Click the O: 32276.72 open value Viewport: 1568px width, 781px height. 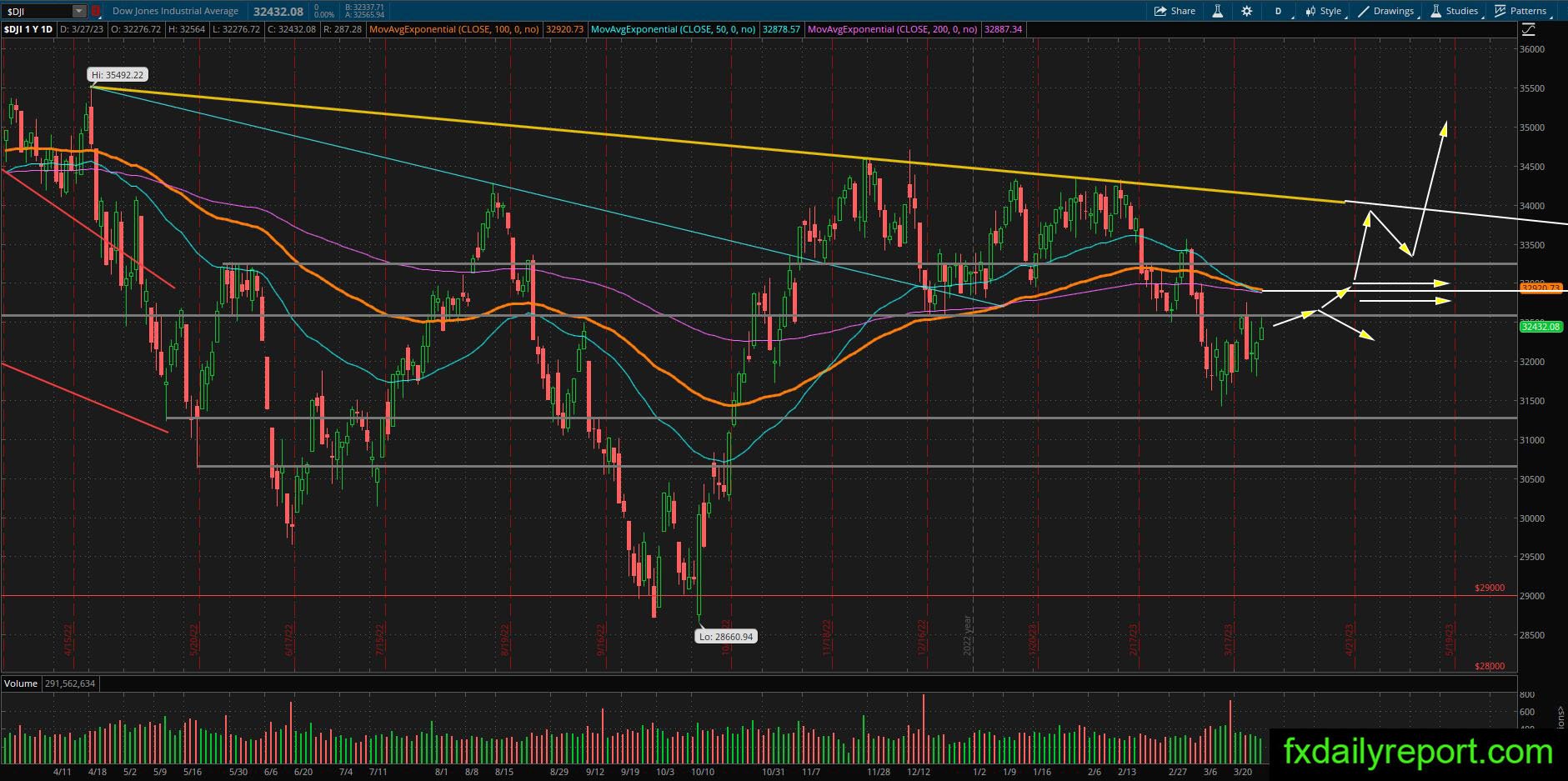click(135, 29)
